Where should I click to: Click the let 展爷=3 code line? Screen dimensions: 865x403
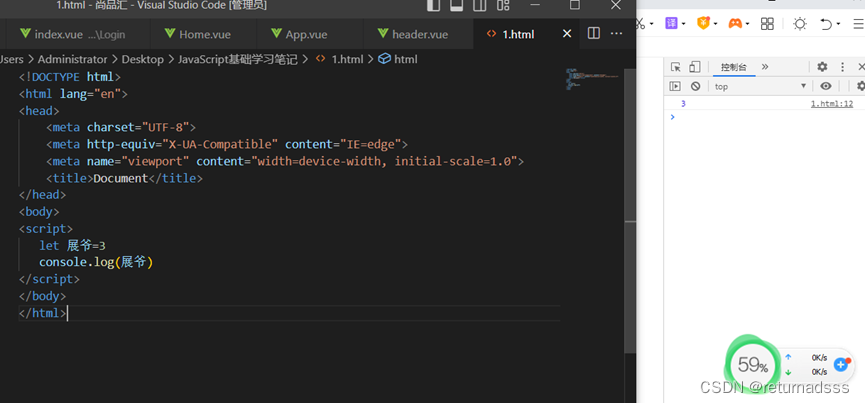click(72, 245)
